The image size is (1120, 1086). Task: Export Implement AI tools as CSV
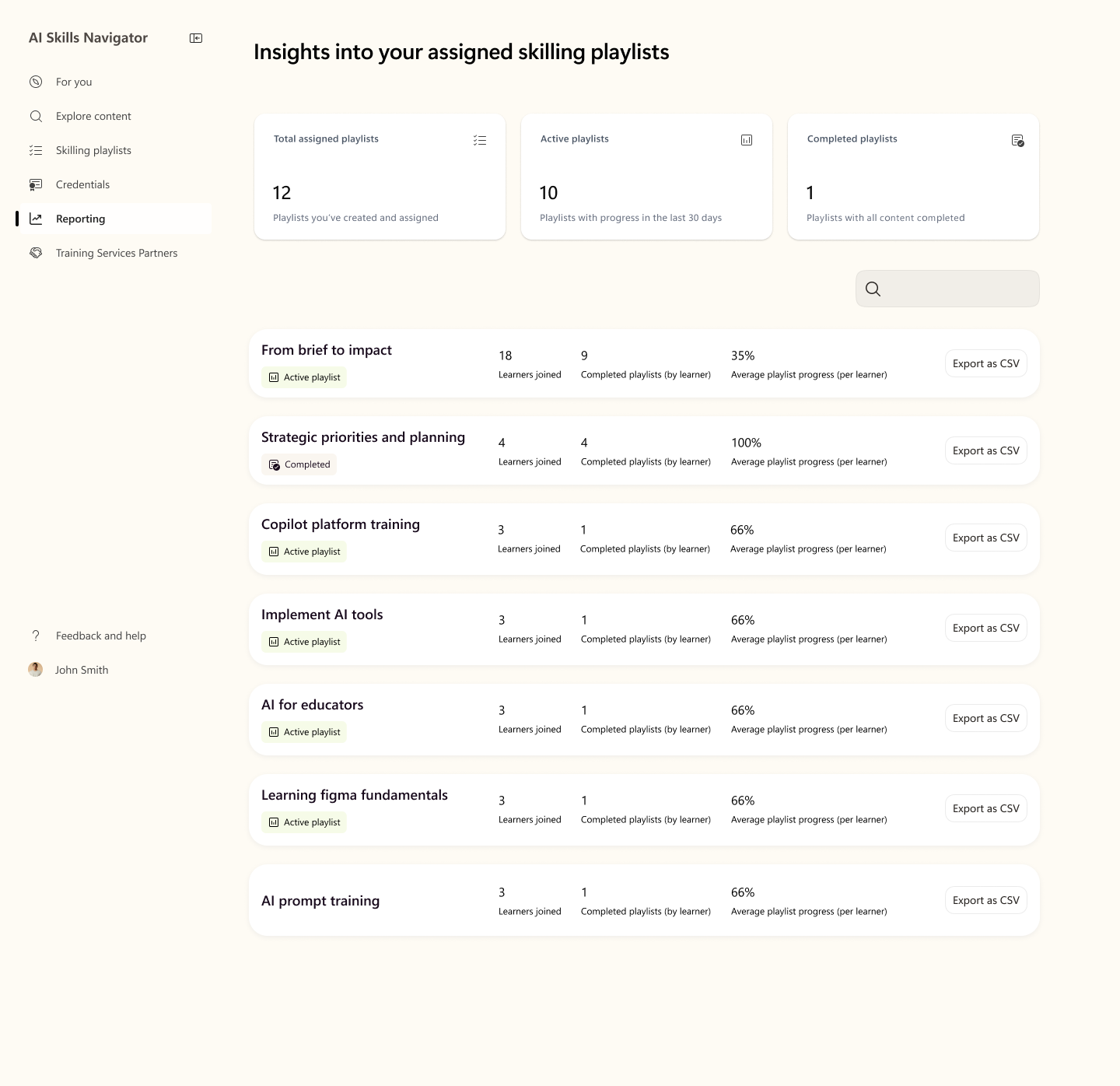[x=986, y=628]
